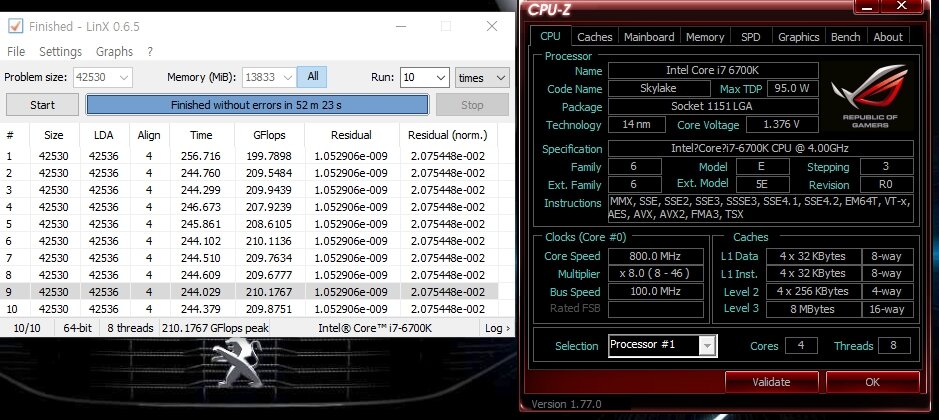Switch to the Mainboard tab in CPU-Z
This screenshot has width=939, height=420.
click(x=649, y=37)
